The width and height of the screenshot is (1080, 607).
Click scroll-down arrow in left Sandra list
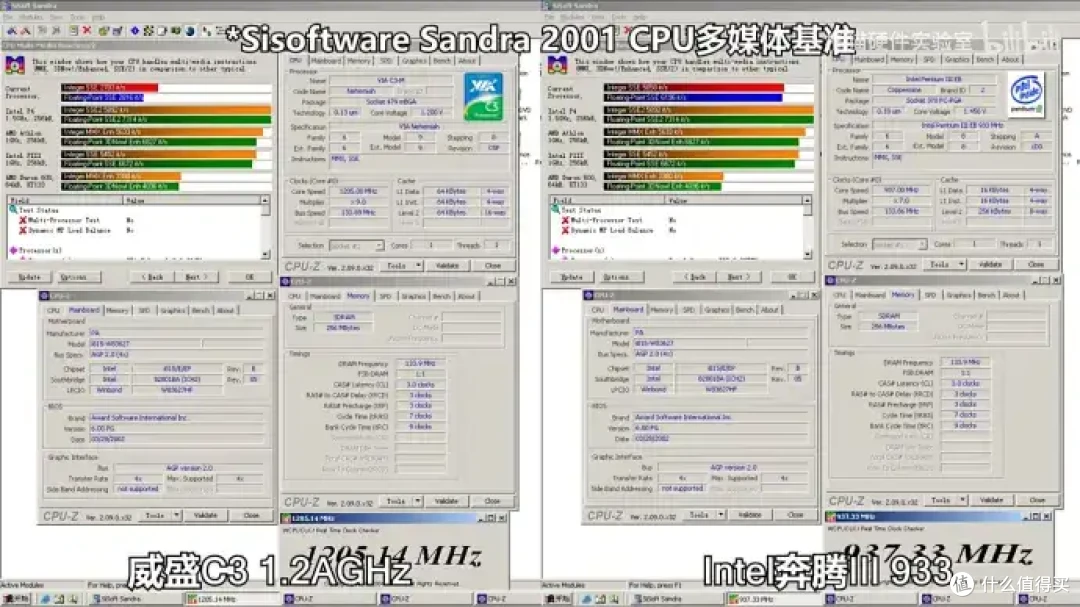click(265, 254)
